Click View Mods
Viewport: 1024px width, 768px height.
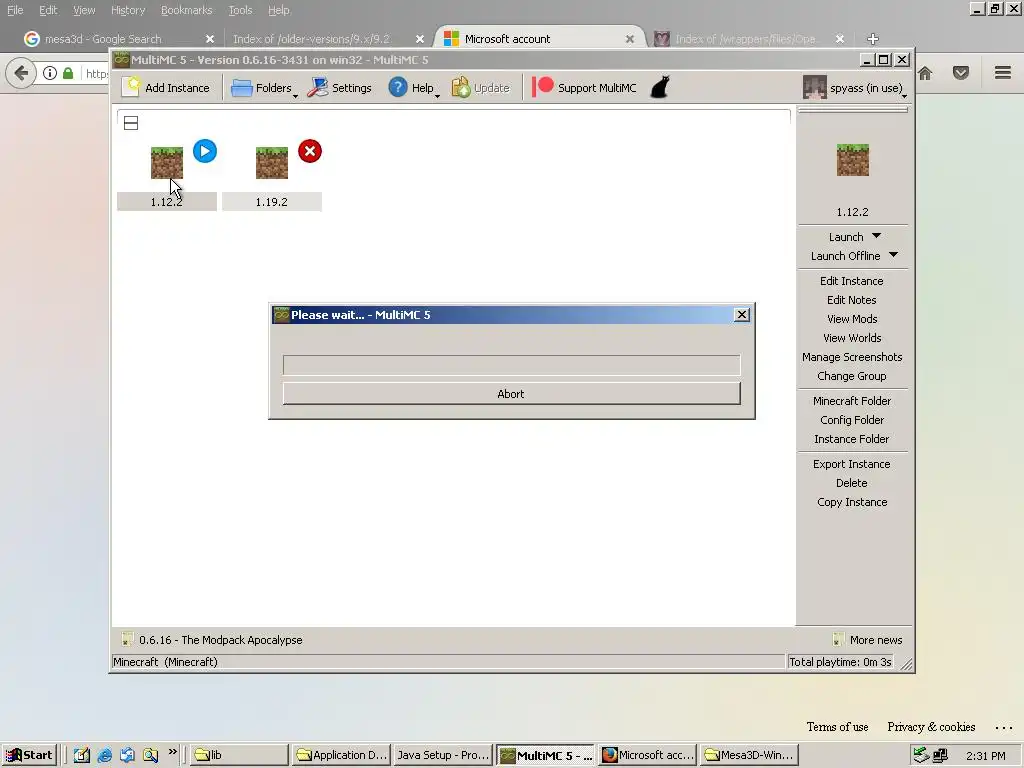coord(852,319)
